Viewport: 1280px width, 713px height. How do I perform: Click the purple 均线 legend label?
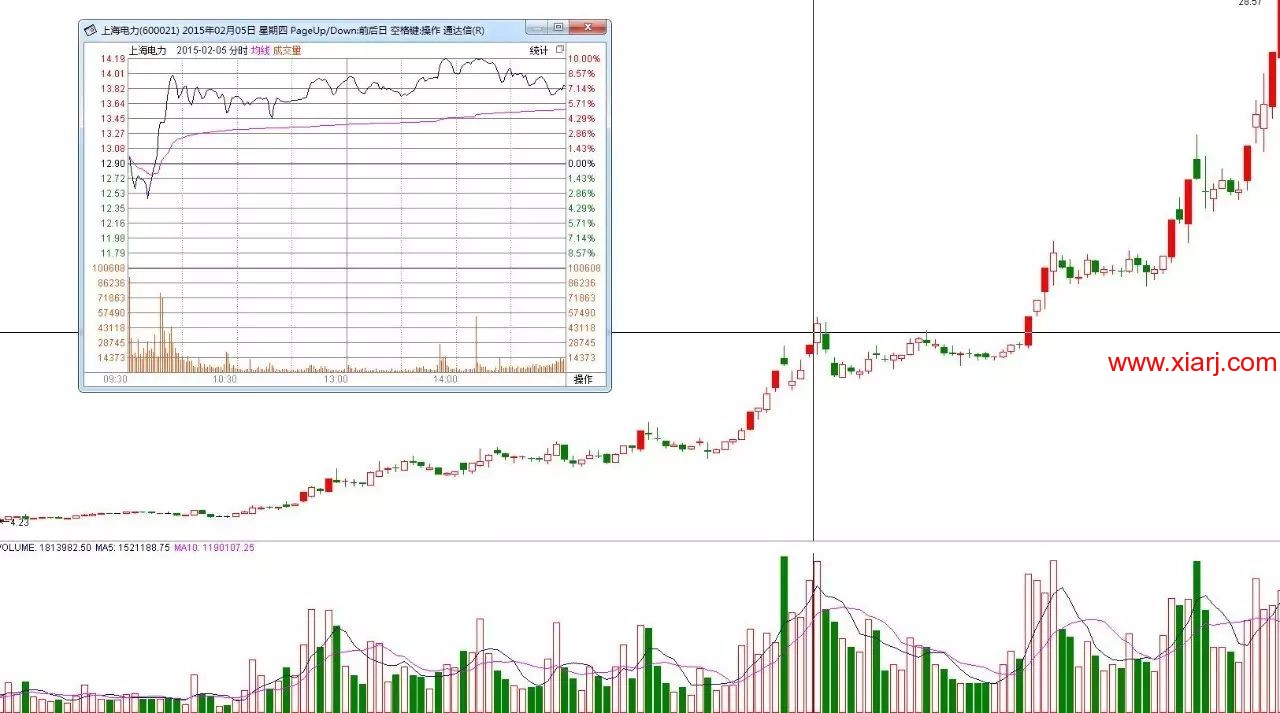[x=260, y=50]
